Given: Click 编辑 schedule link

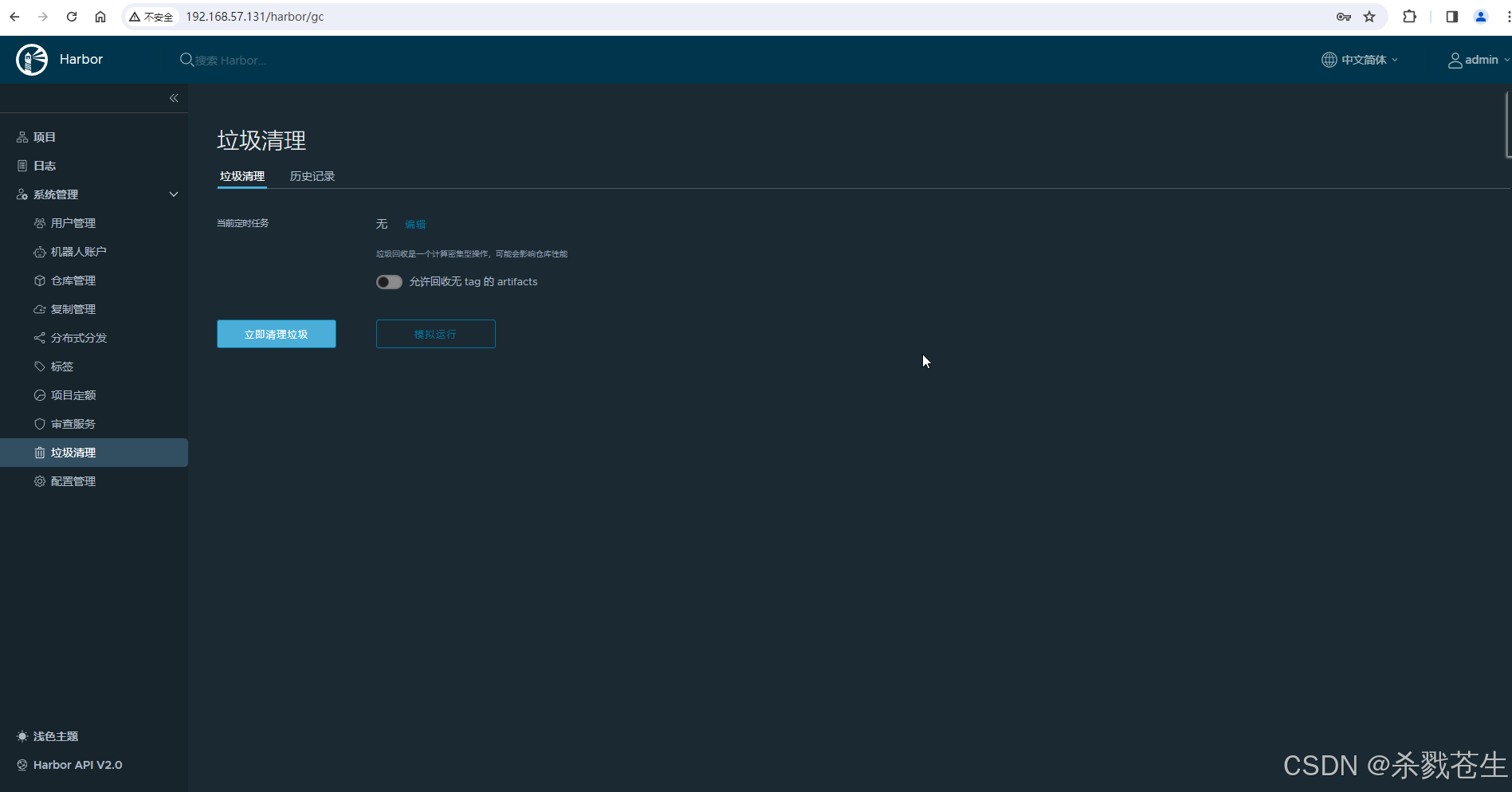Looking at the screenshot, I should click(x=415, y=225).
